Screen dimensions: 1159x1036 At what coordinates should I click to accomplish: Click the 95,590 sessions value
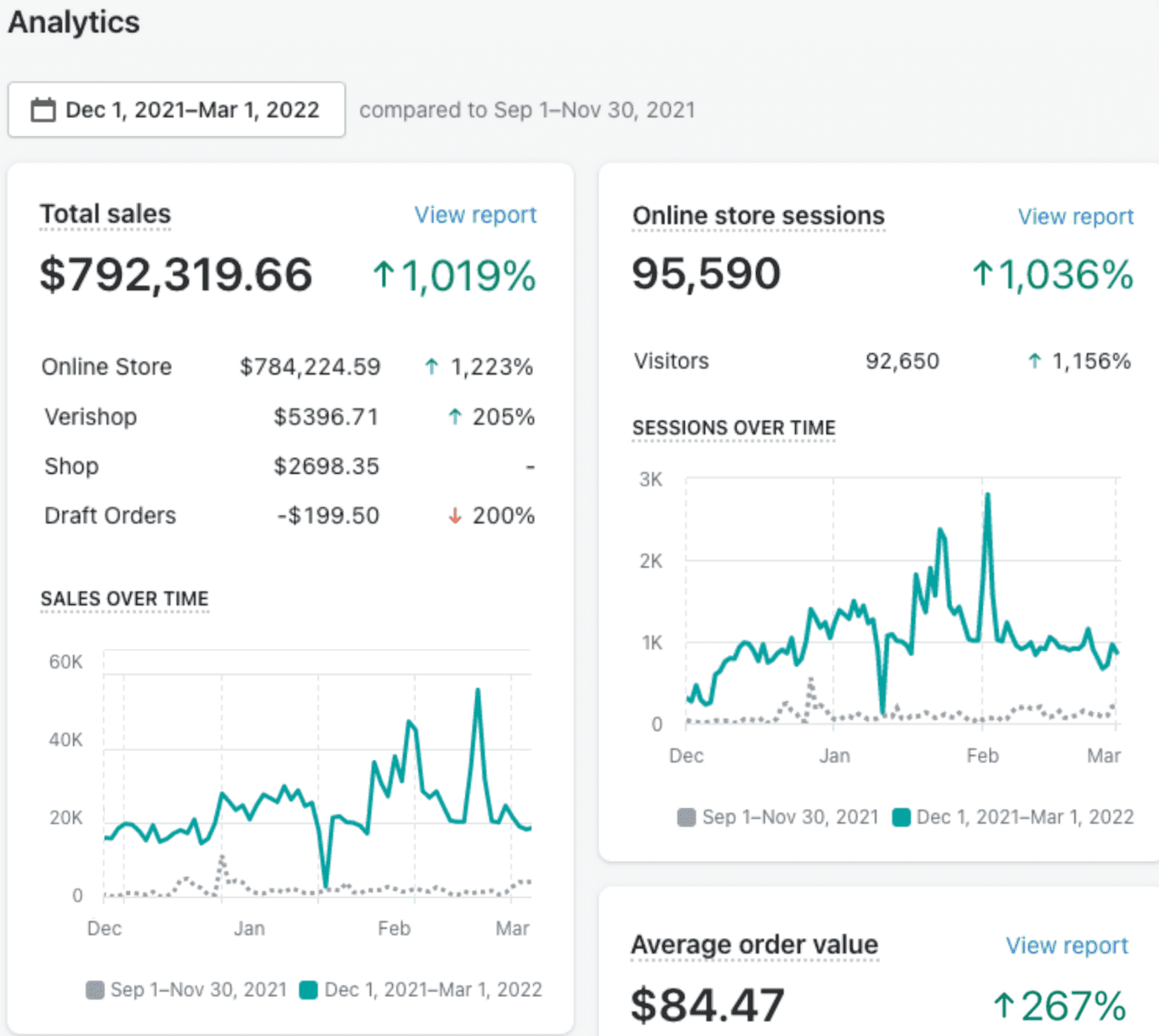tap(706, 274)
